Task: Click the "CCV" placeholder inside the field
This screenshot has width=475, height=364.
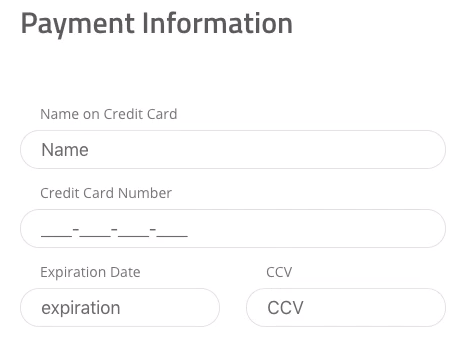Action: pyautogui.click(x=285, y=308)
